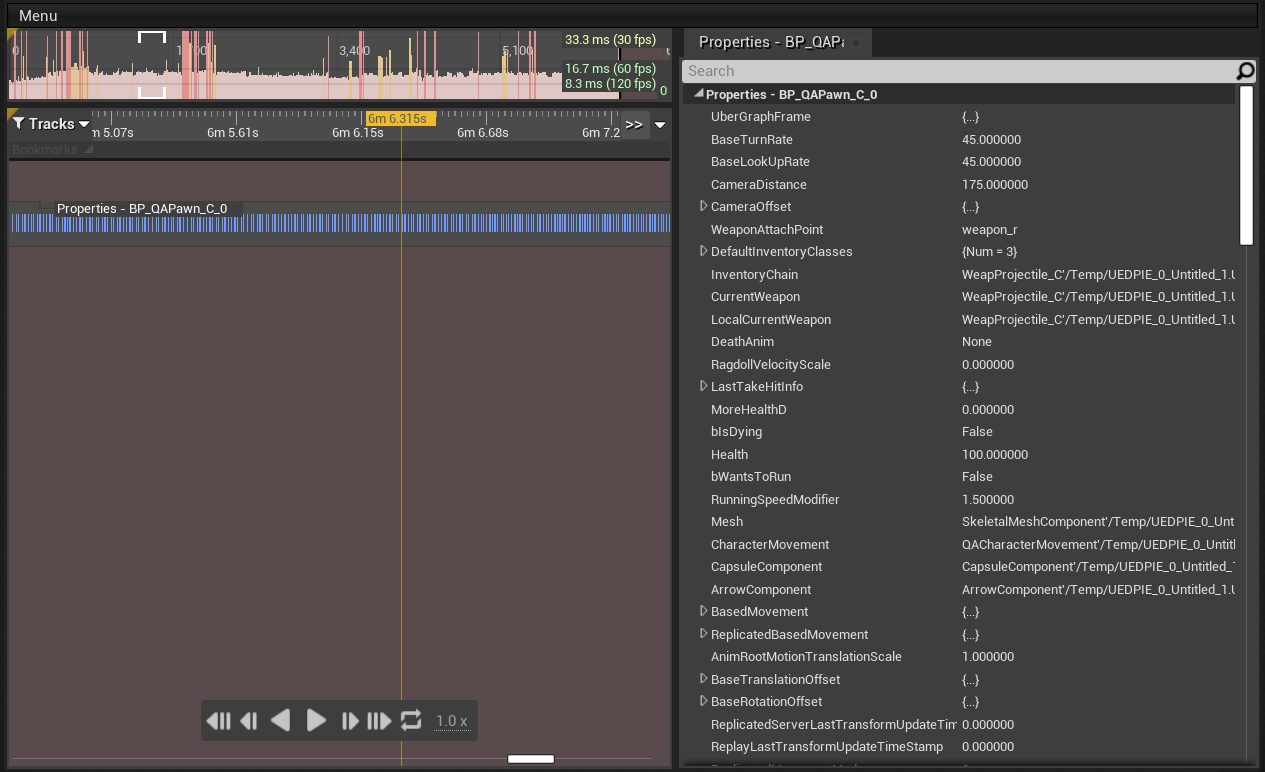The image size is (1265, 772).
Task: Toggle playback looping
Action: coord(411,720)
